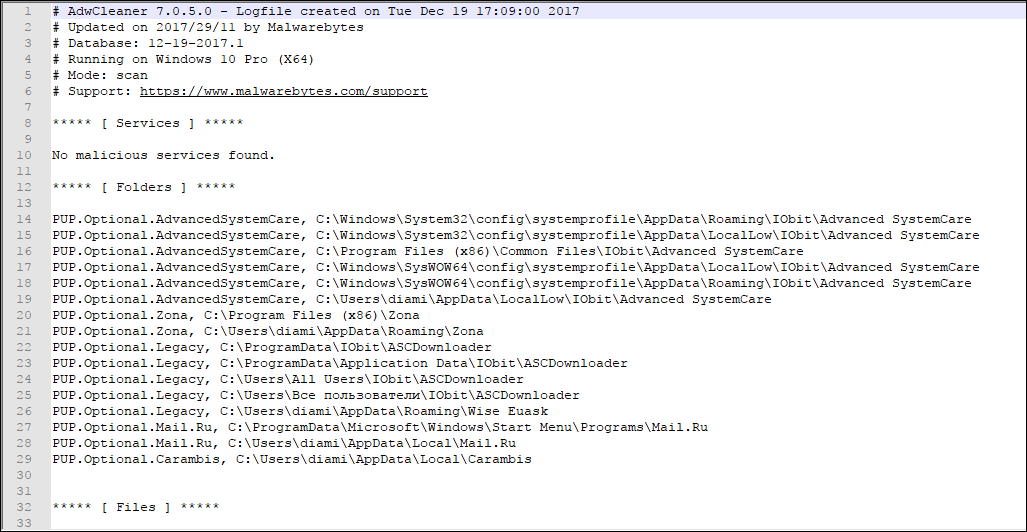Image resolution: width=1027 pixels, height=532 pixels.
Task: Click the '[ Files ]' section heading
Action: [x=136, y=507]
